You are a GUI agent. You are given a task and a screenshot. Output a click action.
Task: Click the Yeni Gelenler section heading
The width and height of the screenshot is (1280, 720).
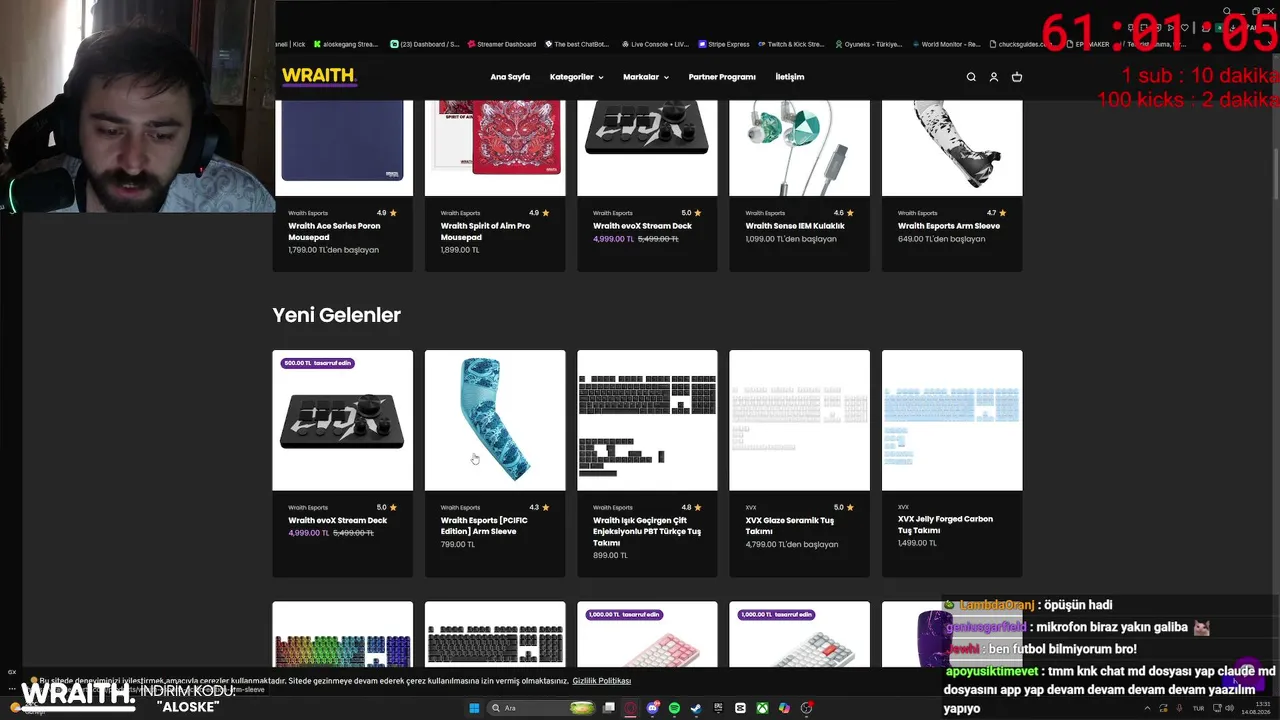(x=336, y=315)
